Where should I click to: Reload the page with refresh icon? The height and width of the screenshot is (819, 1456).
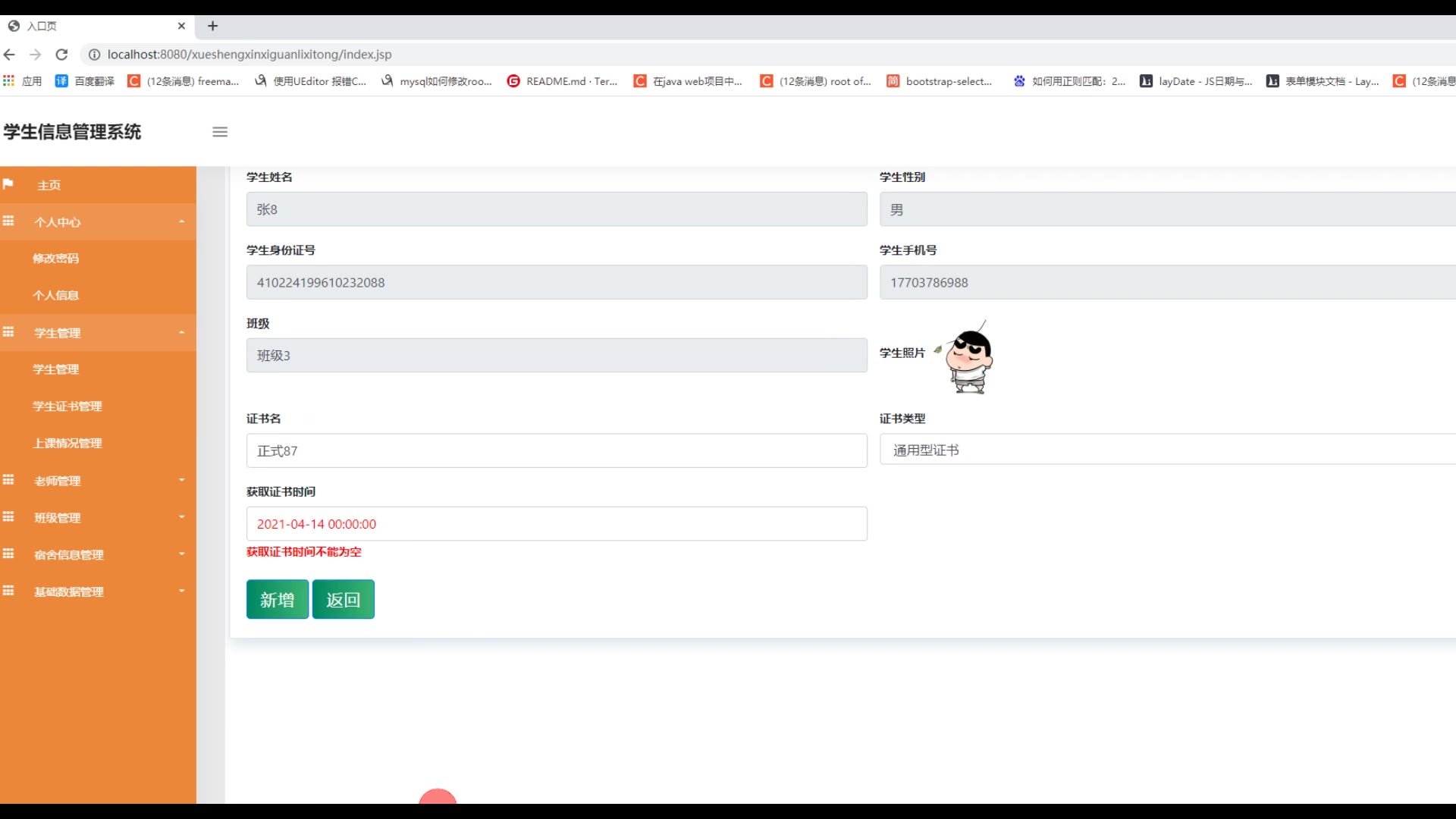(62, 55)
